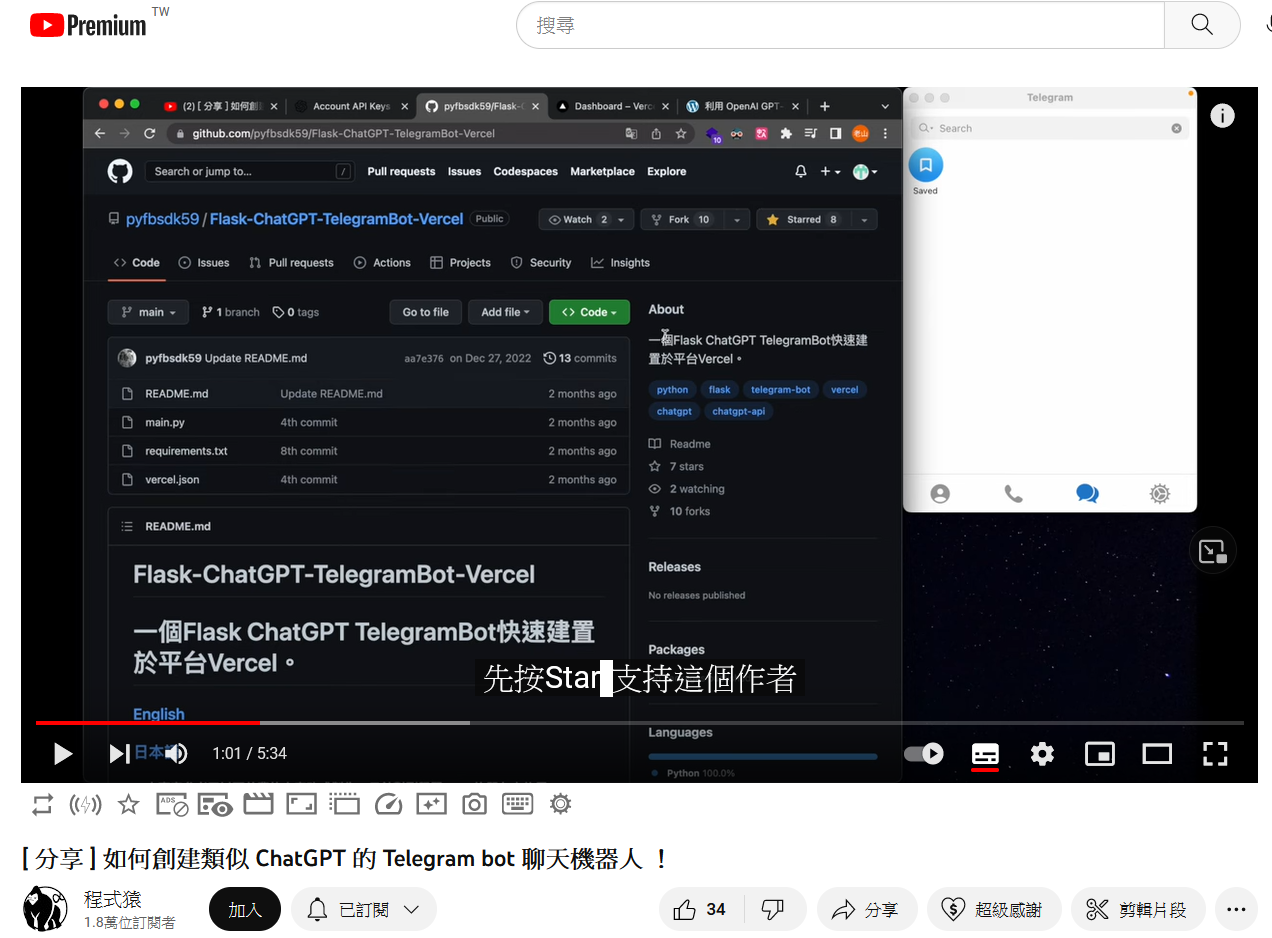Select the Security tab in GitHub repo

541,263
